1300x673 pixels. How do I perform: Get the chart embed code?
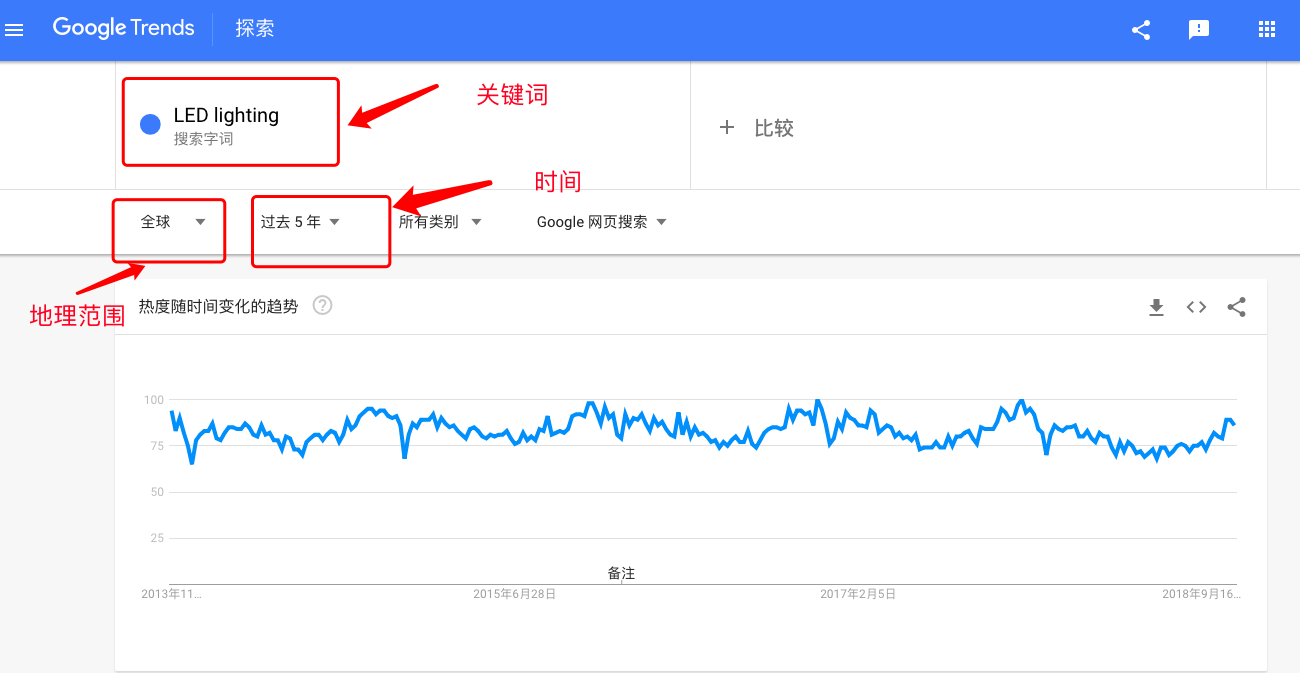[x=1196, y=307]
